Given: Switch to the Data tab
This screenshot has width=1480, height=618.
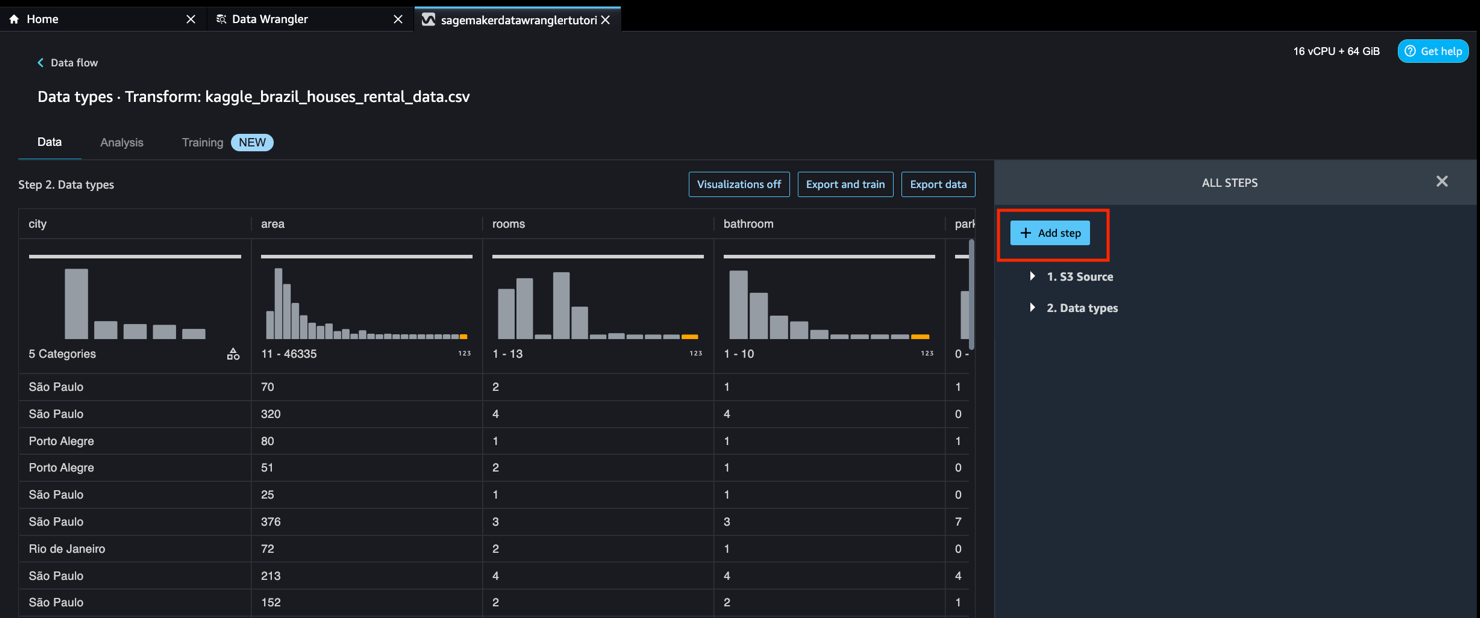Looking at the screenshot, I should [49, 142].
